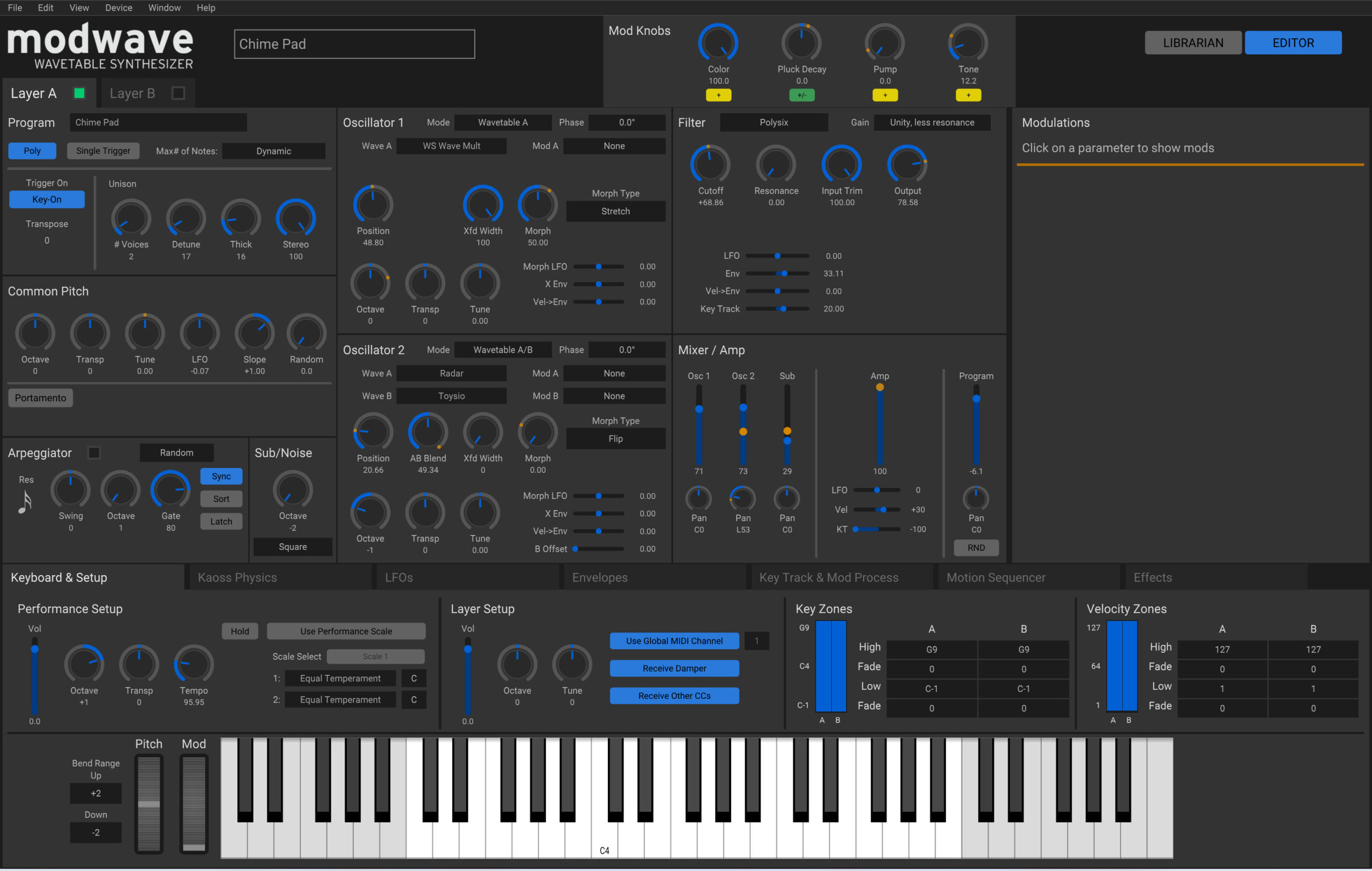1372x871 pixels.
Task: Open Oscillator 2 Wave B Toysio selector
Action: tap(451, 396)
